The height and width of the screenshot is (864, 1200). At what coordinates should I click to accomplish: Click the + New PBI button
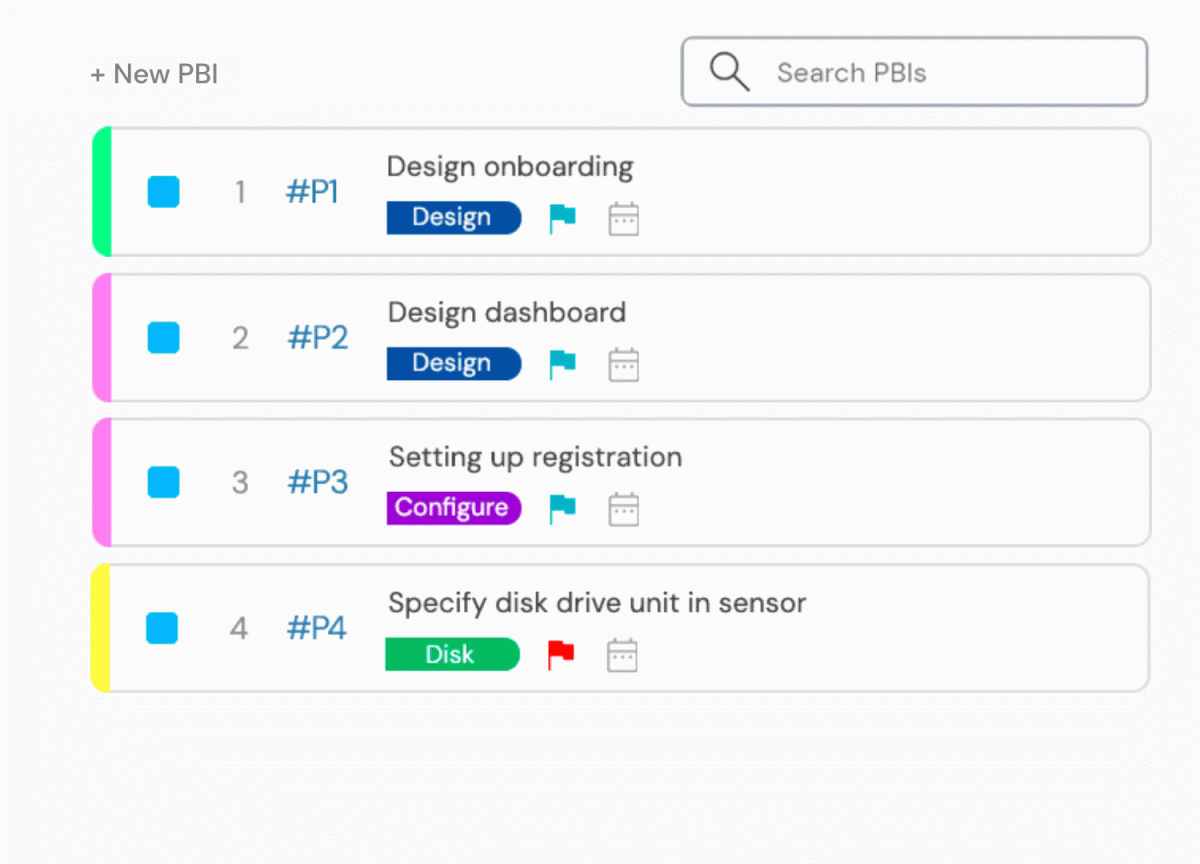pyautogui.click(x=154, y=73)
